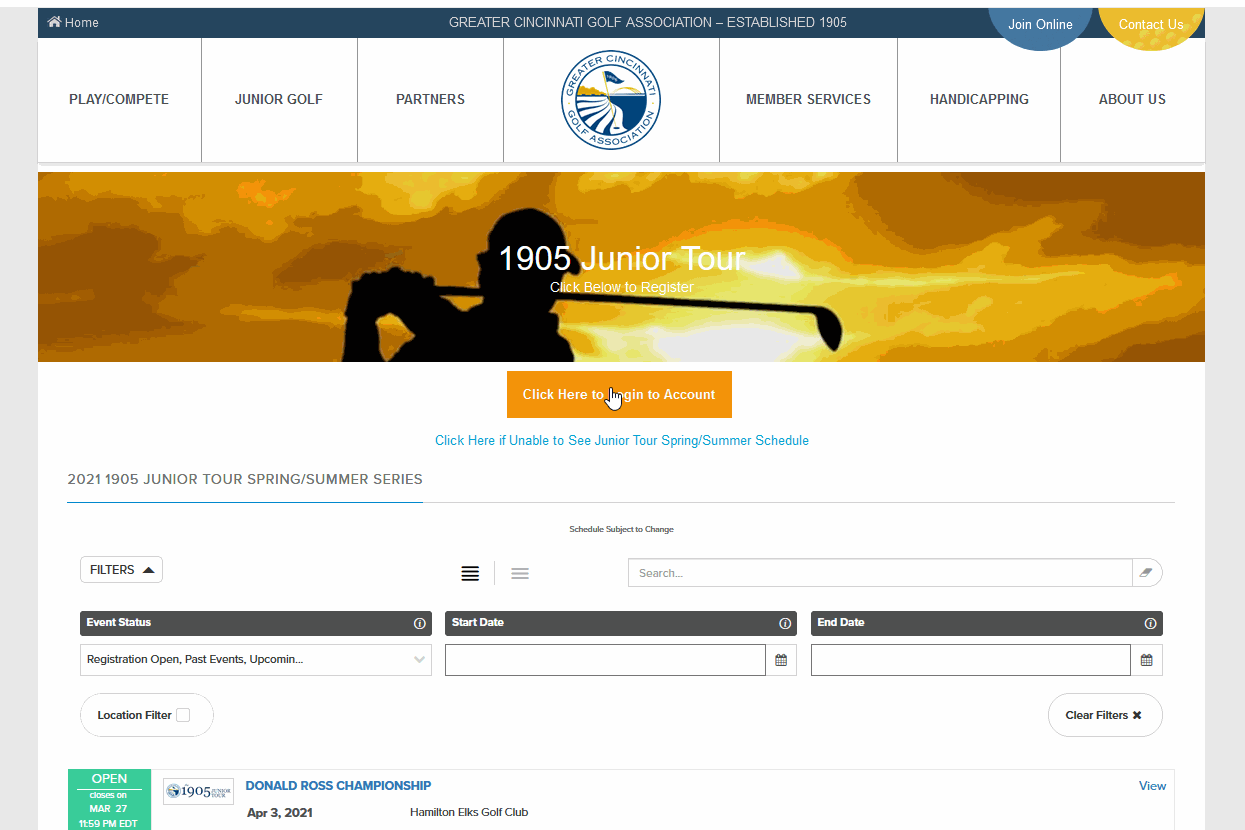
Task: Open the Start Date calendar picker icon
Action: [x=781, y=660]
